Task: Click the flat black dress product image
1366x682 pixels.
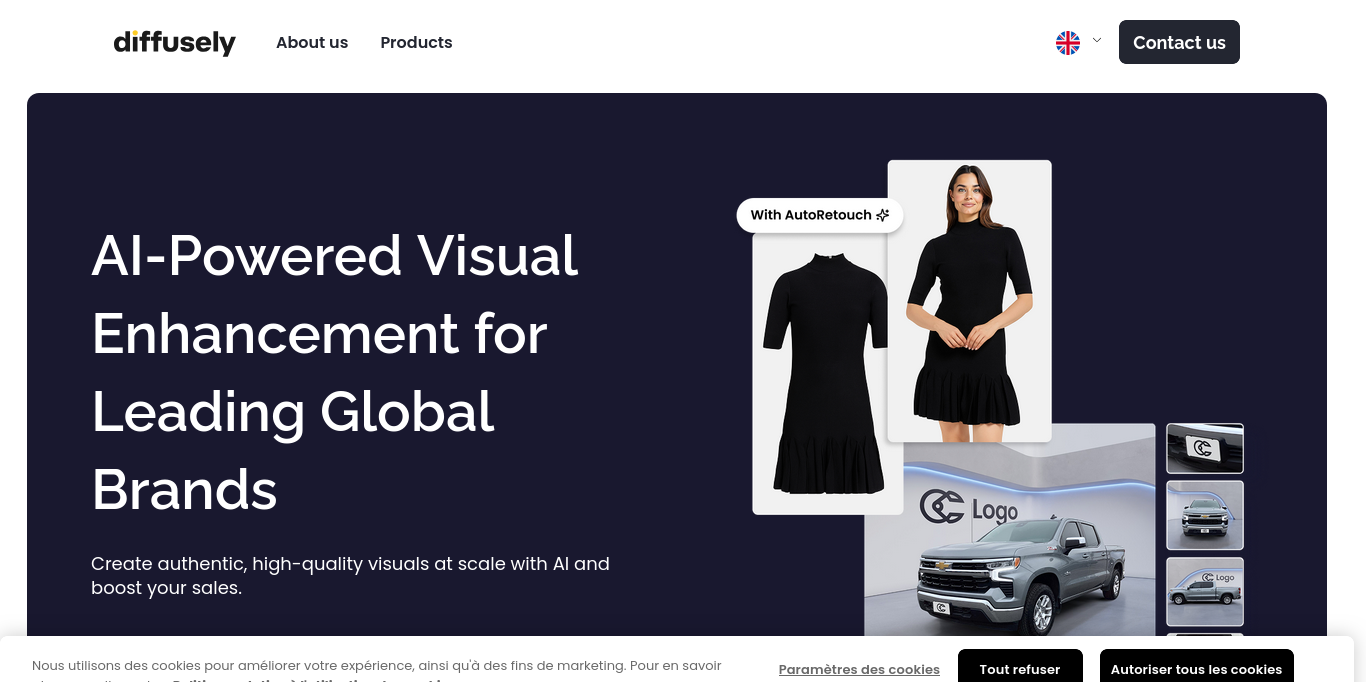Action: tap(820, 380)
